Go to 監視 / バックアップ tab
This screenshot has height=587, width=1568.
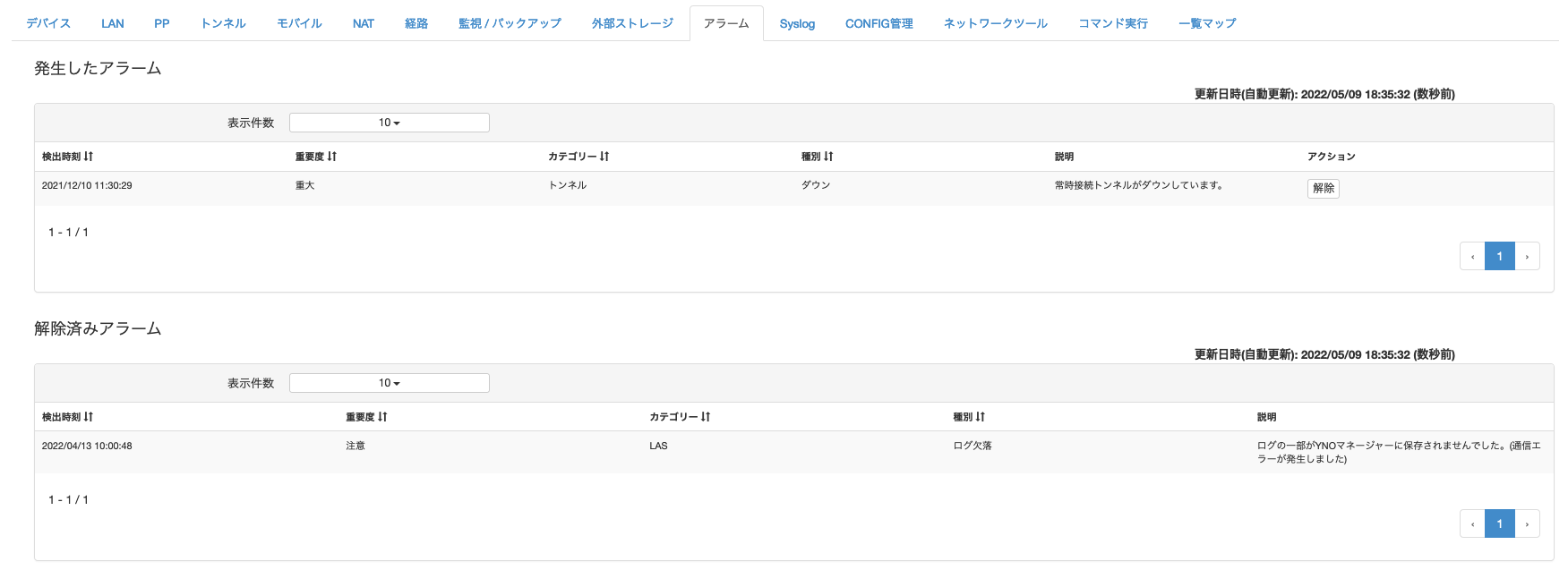(510, 23)
